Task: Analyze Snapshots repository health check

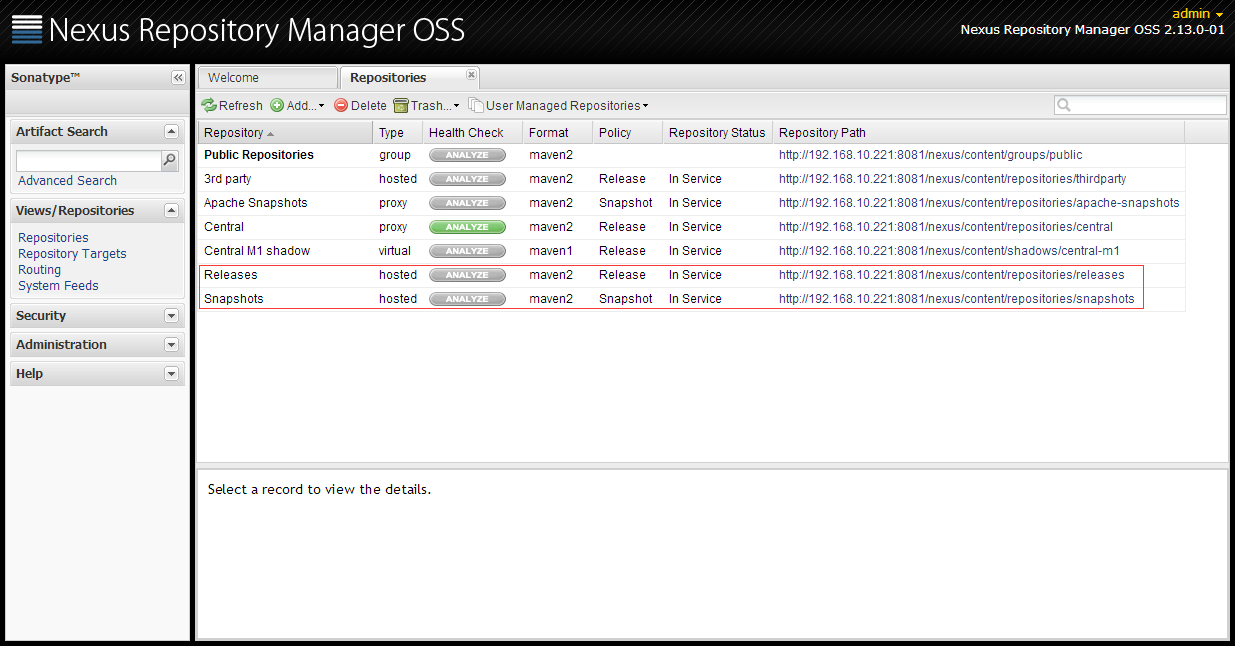Action: point(467,299)
